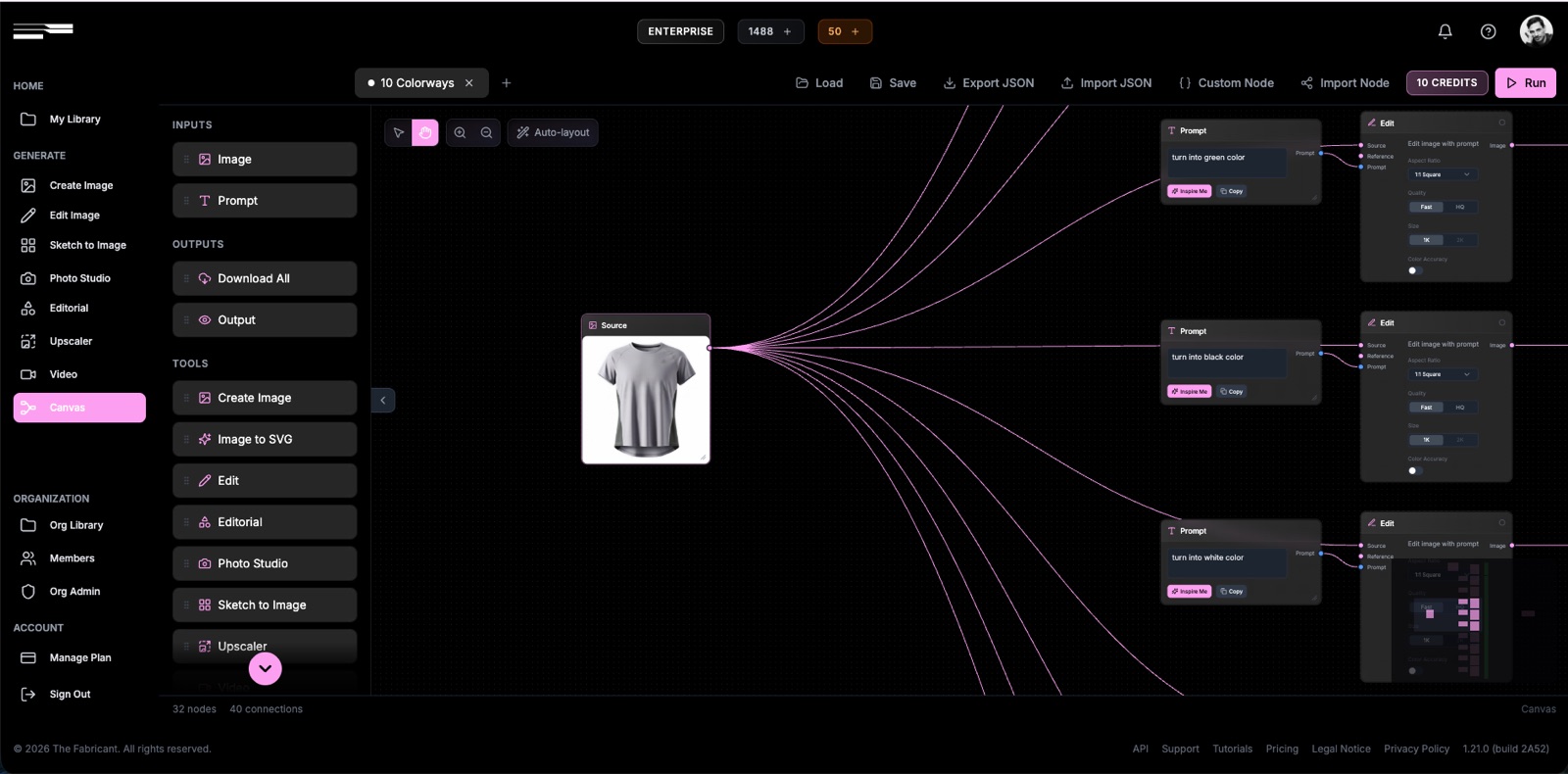Zoom in on the canvas
The image size is (1568, 774).
click(460, 132)
